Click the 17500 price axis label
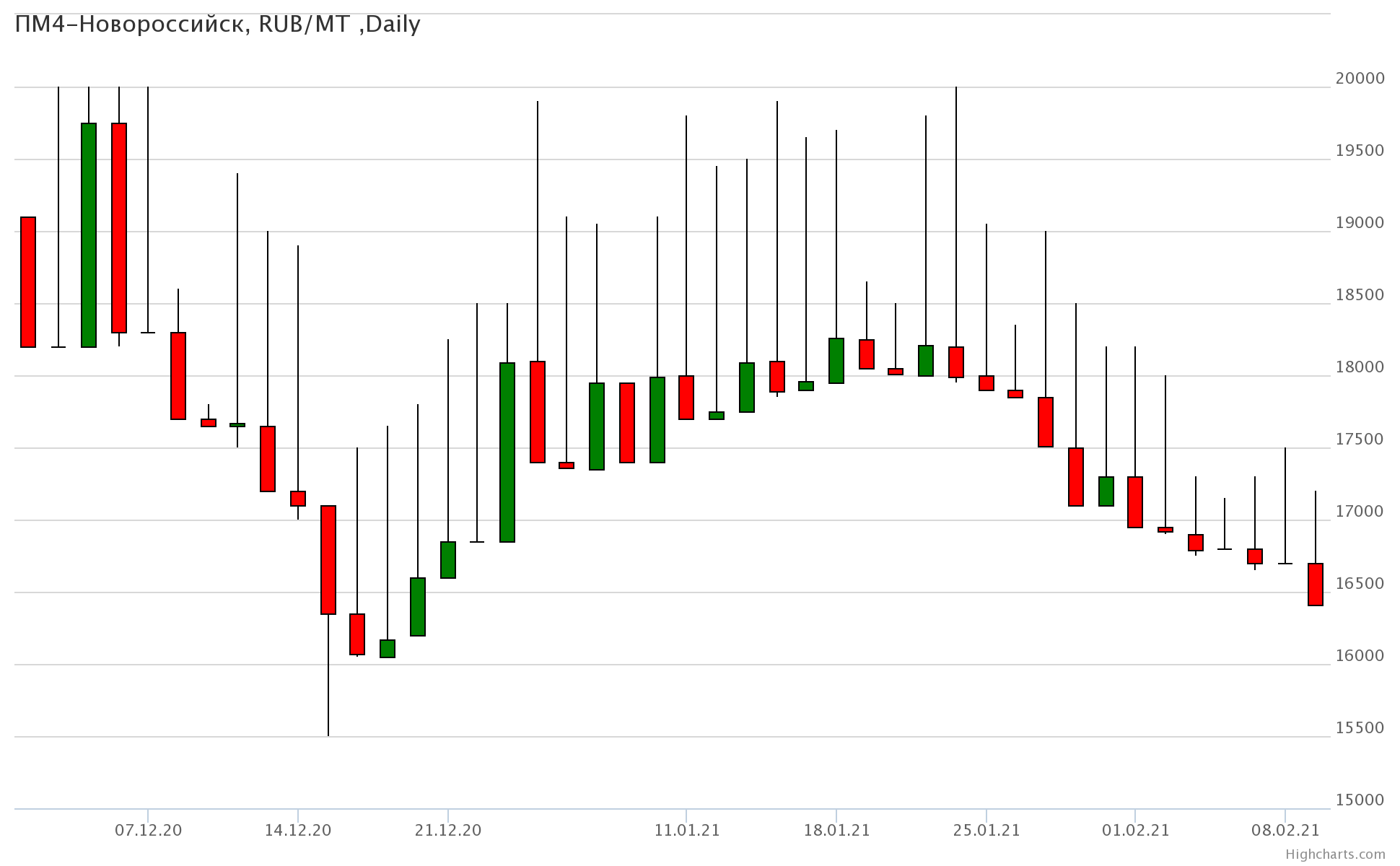The height and width of the screenshot is (866, 1400). pos(1360,439)
